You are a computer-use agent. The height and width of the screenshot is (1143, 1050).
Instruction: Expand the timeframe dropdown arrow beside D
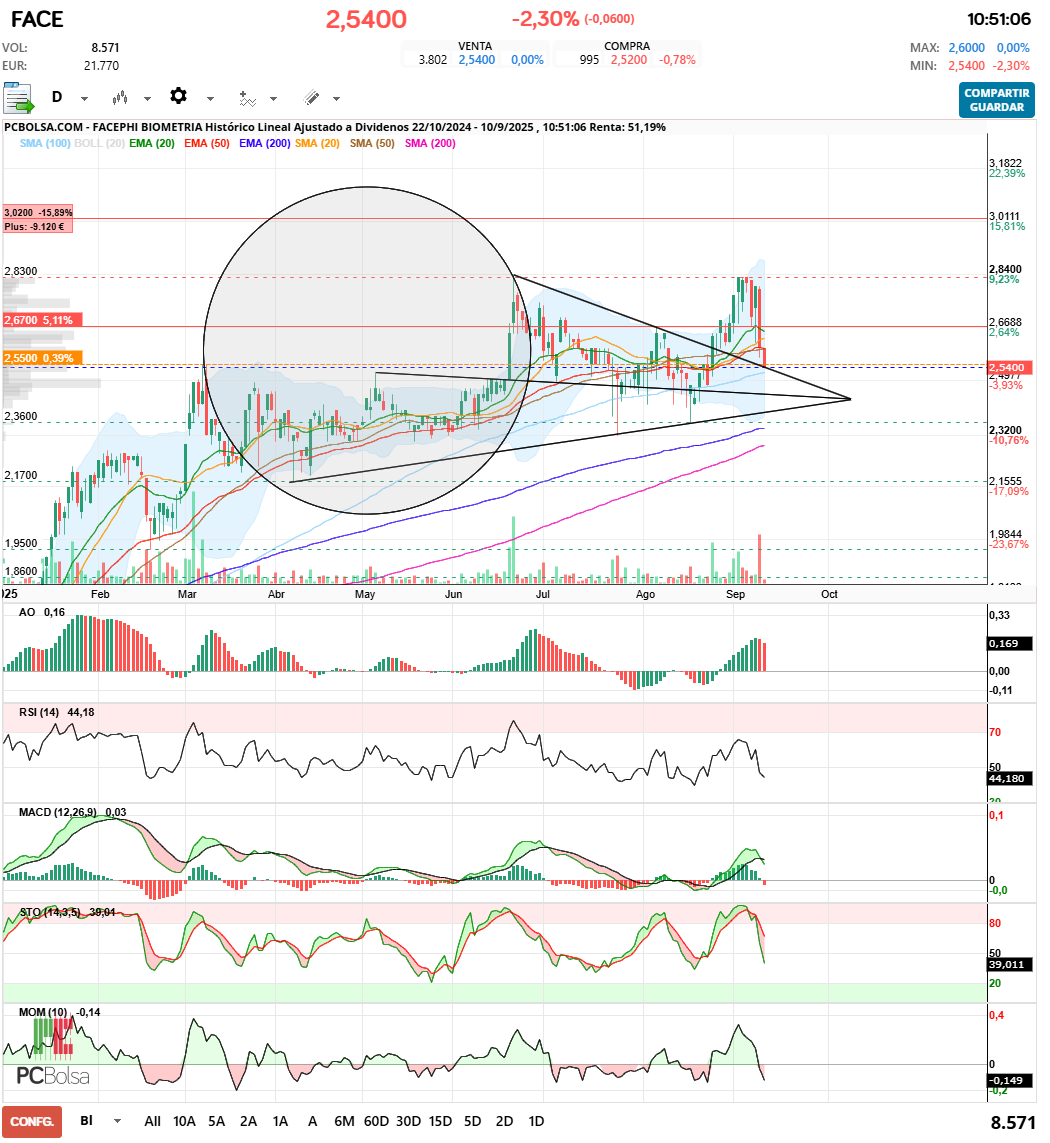tap(84, 98)
